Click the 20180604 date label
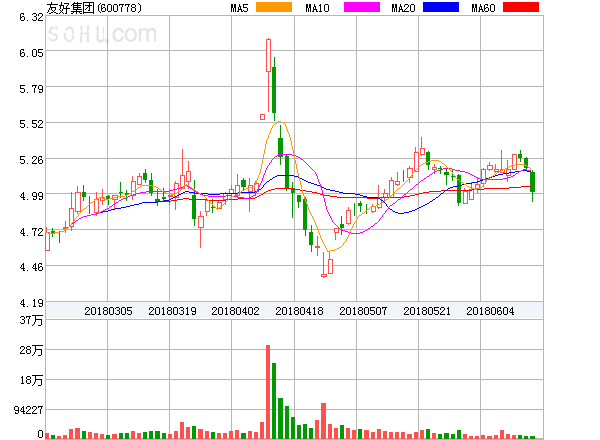 pos(490,311)
